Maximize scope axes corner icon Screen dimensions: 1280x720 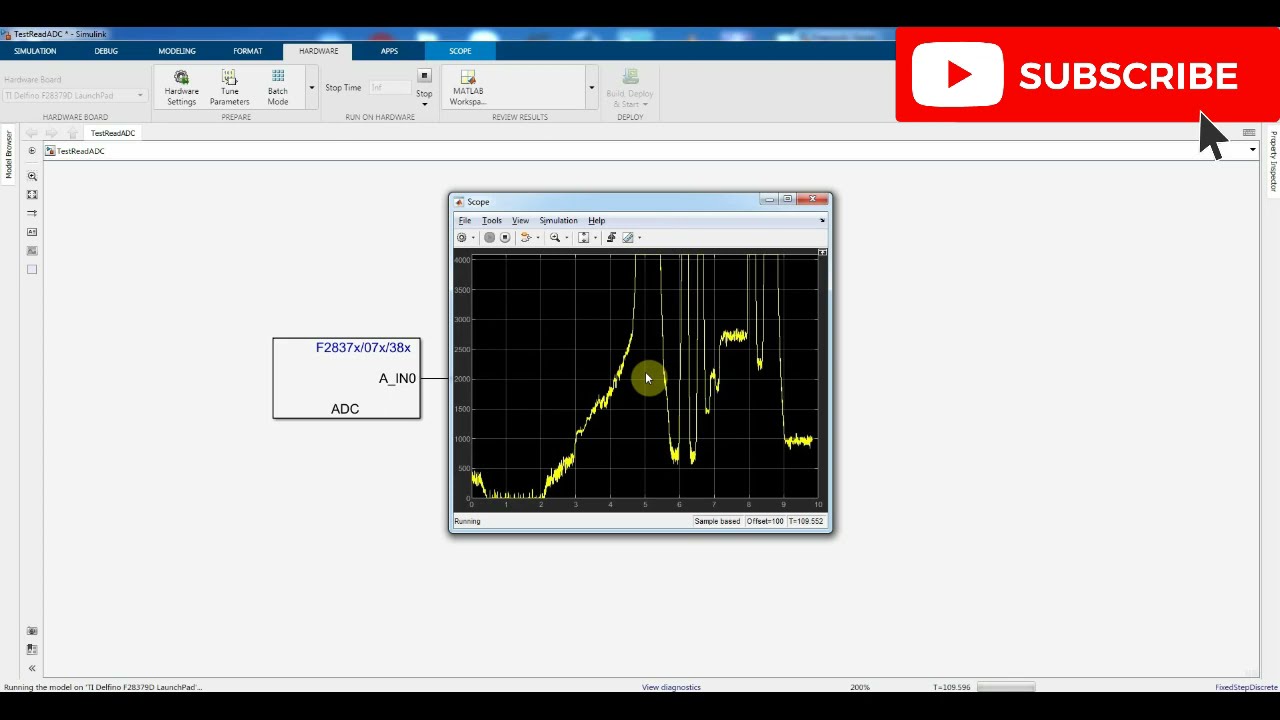point(822,252)
